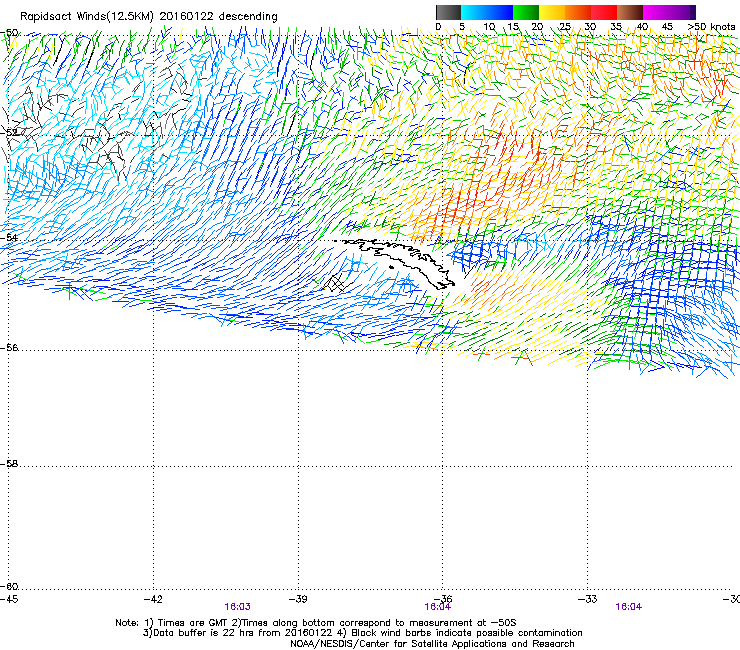Click the latitude label '-54'
740x650 pixels.
9,237
